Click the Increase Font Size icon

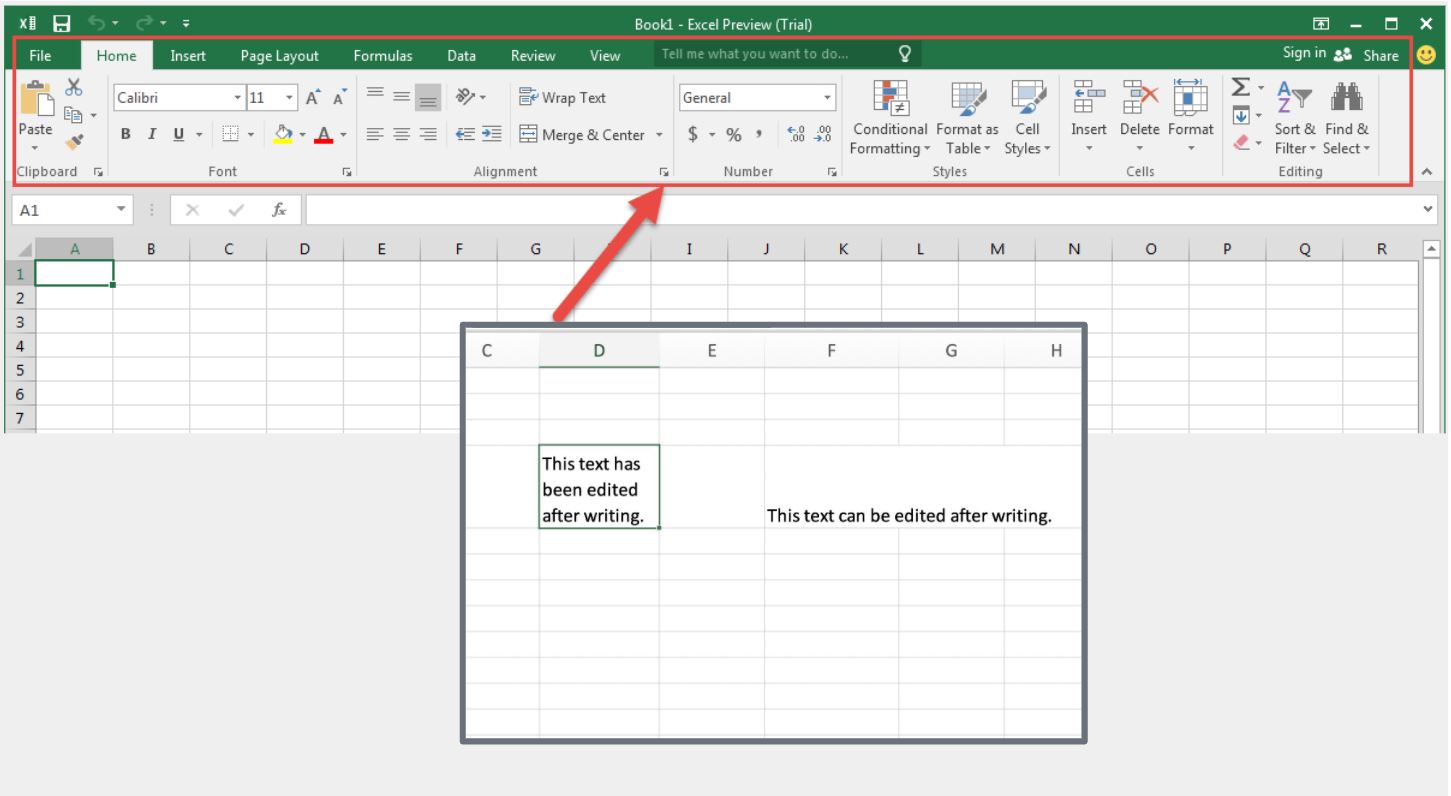tap(313, 98)
